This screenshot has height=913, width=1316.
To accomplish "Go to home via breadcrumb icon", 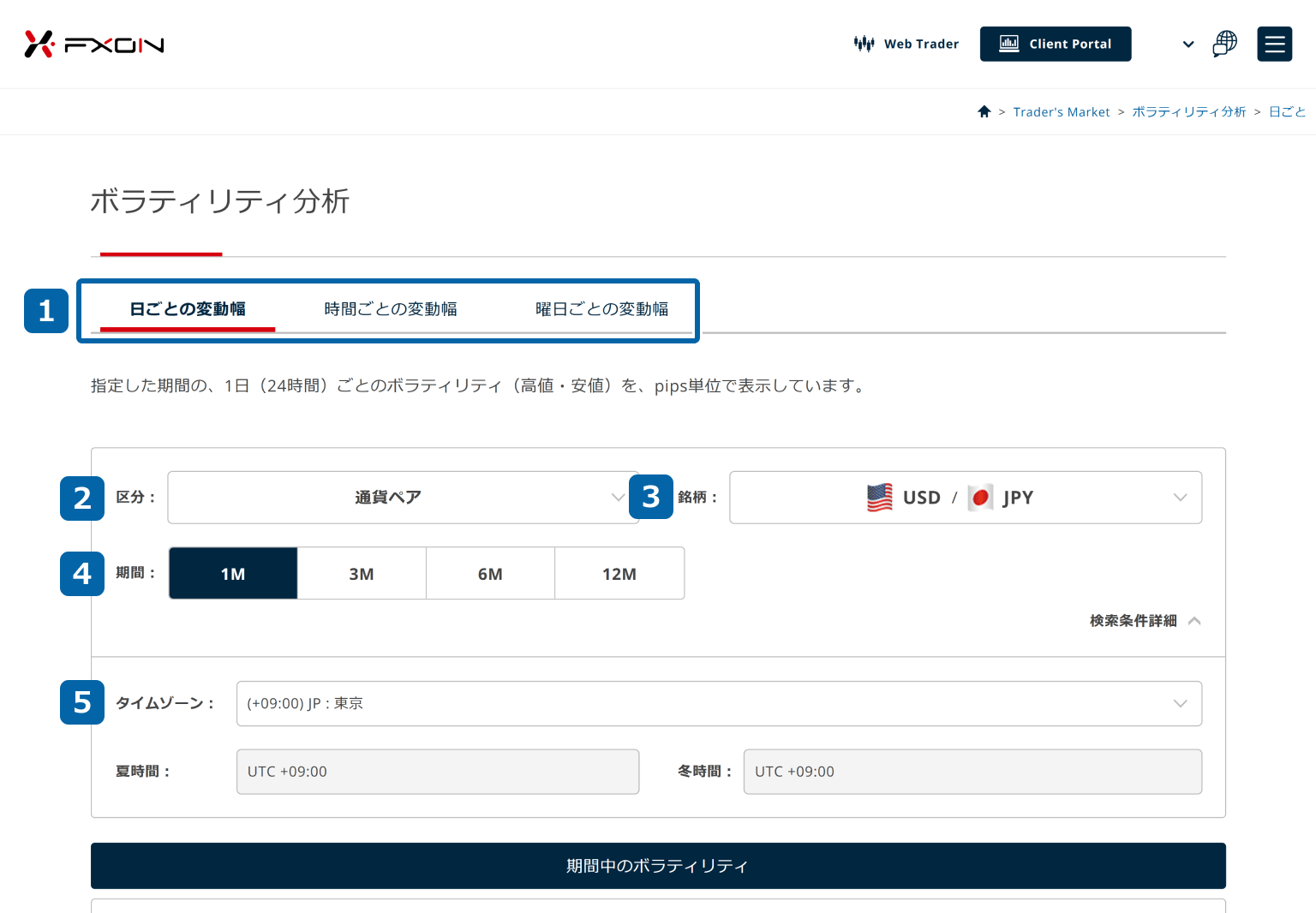I will (984, 111).
